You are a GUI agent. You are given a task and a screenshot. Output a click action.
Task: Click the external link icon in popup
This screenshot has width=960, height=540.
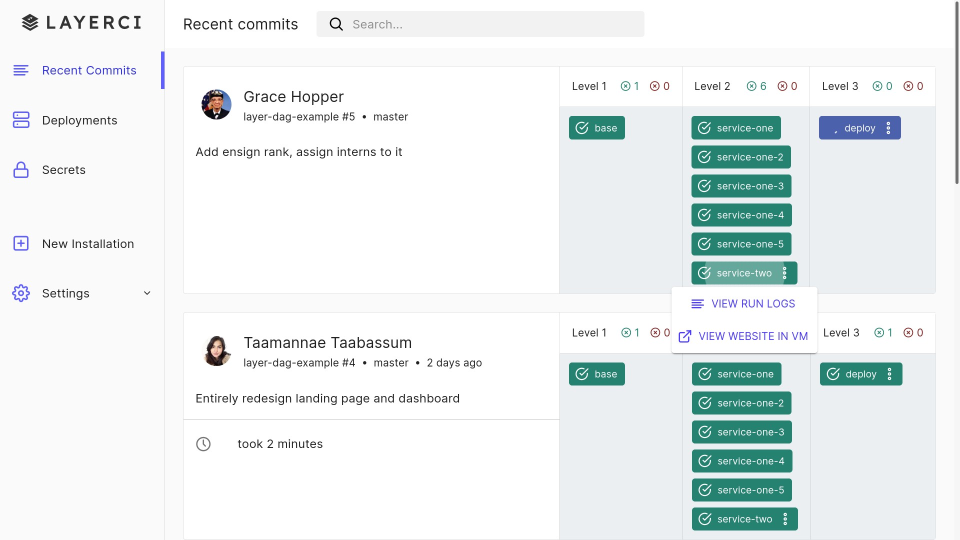685,336
